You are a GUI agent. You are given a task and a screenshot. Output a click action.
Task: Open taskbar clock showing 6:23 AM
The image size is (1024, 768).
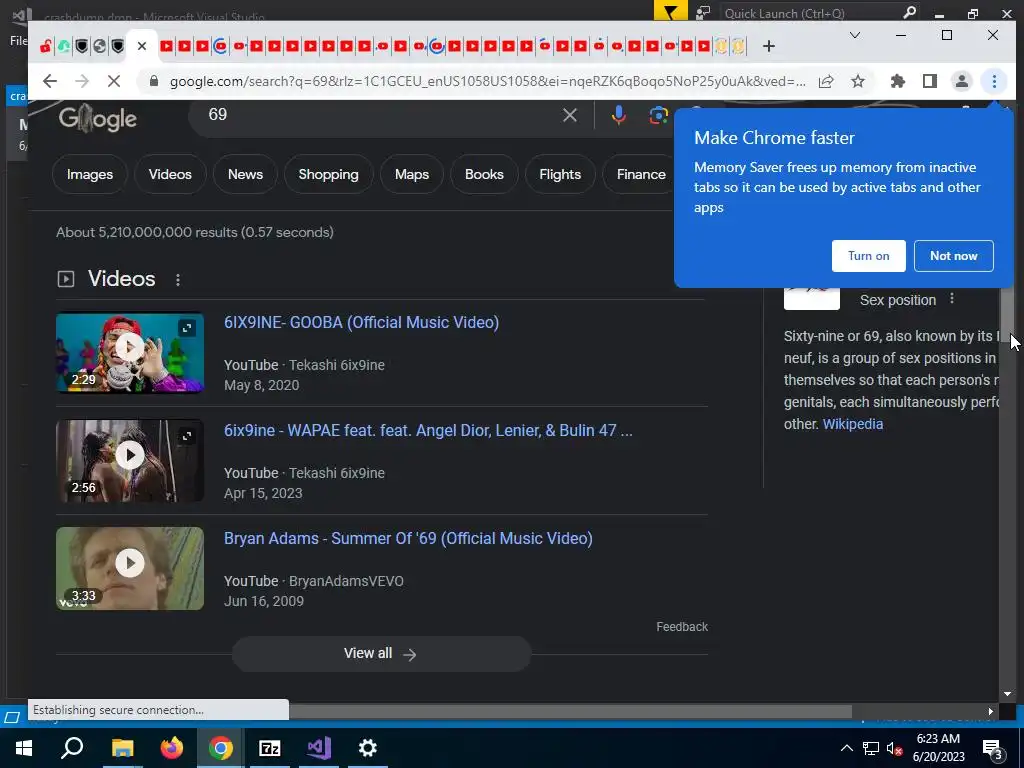click(938, 748)
